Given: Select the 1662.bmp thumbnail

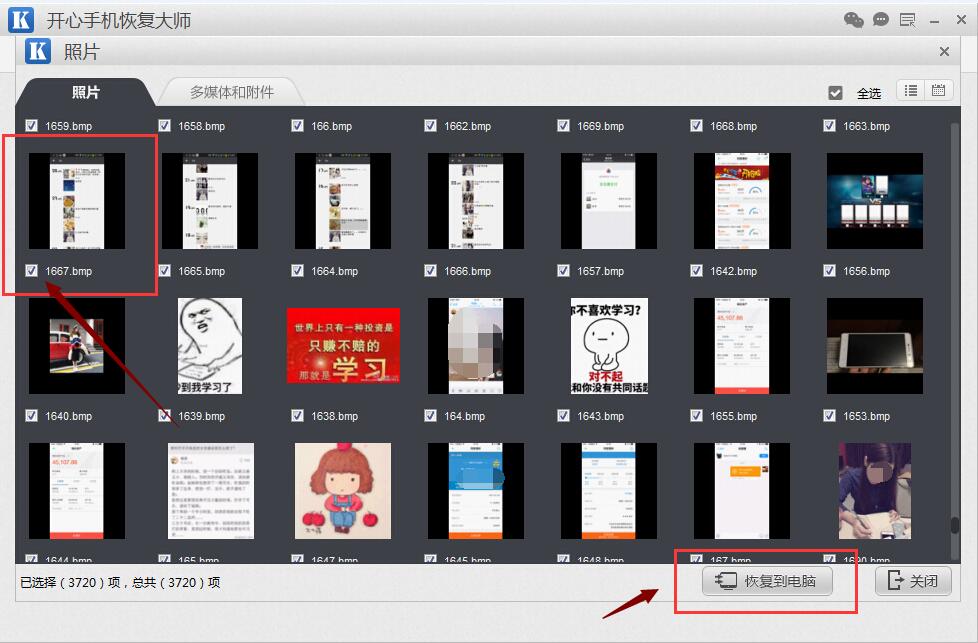Looking at the screenshot, I should click(x=476, y=201).
